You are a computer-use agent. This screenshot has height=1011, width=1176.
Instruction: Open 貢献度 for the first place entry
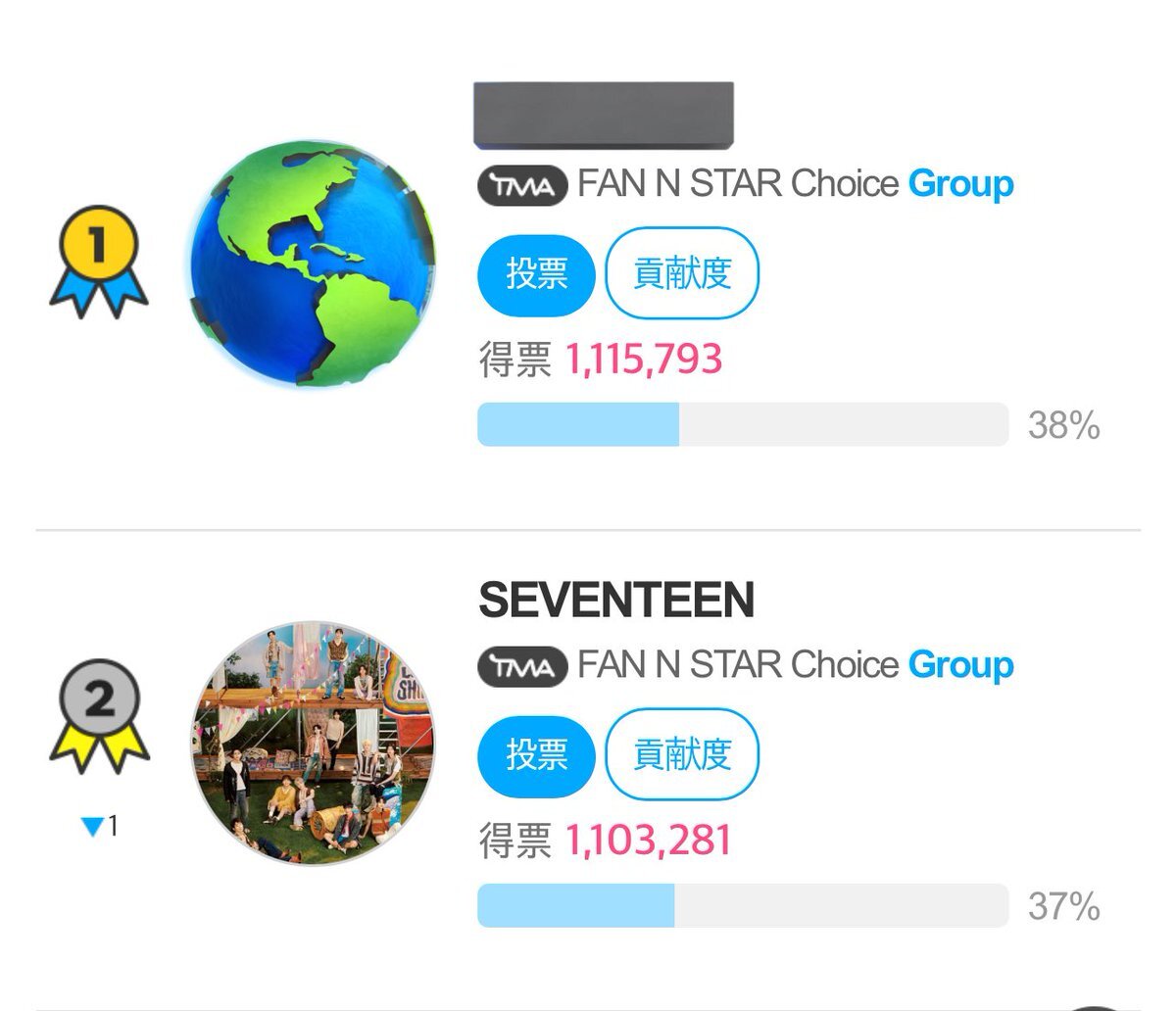tap(682, 273)
